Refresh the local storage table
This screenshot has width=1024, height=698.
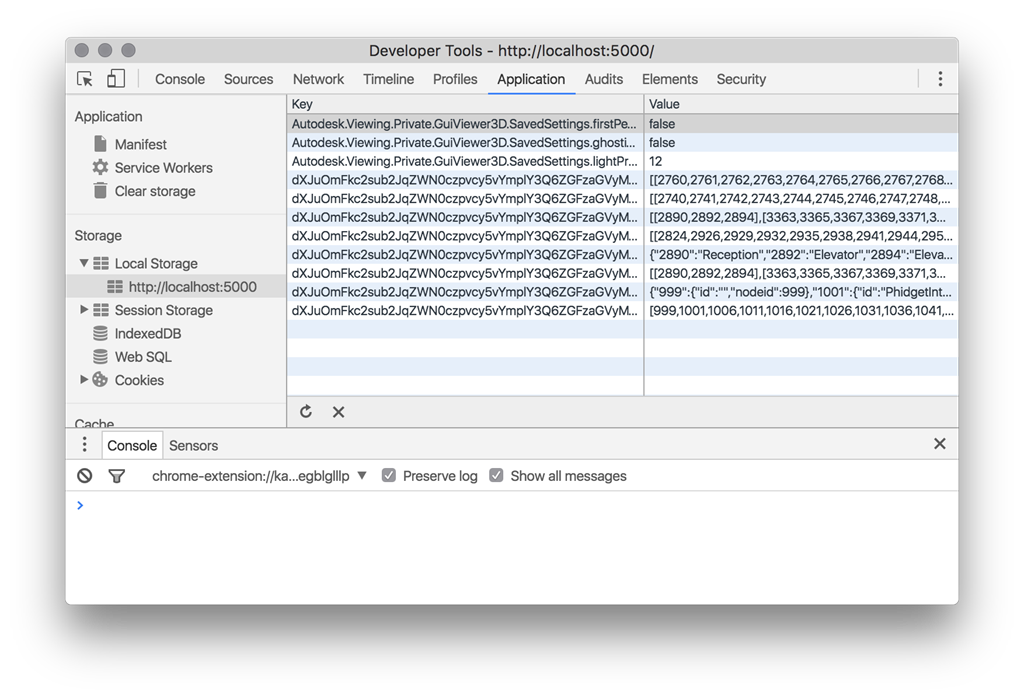306,412
